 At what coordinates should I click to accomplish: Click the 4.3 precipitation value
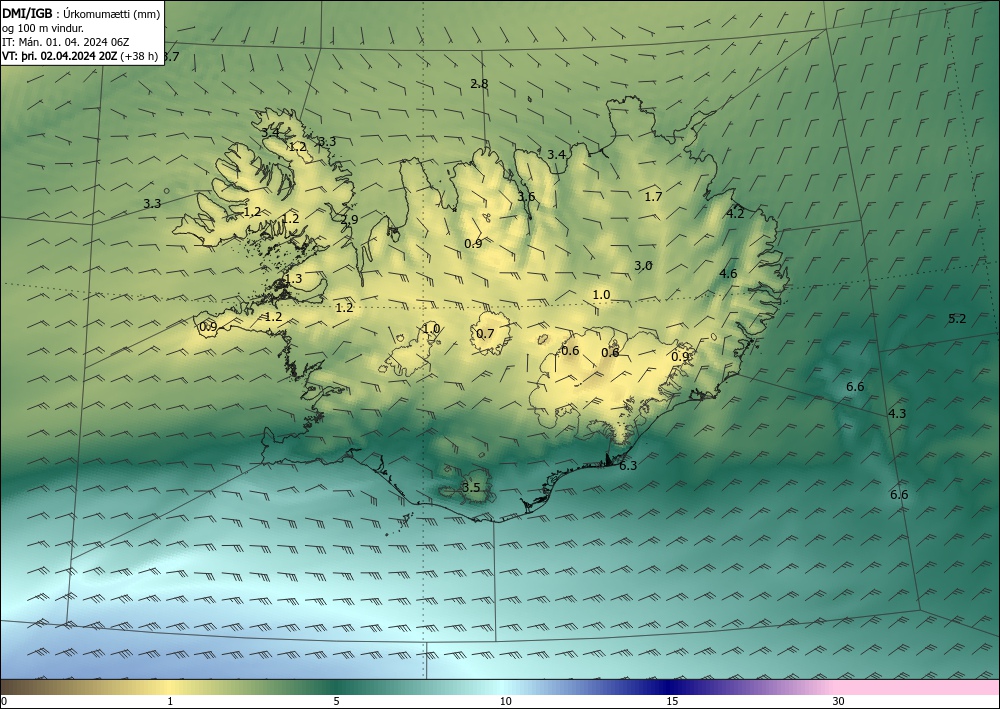point(897,414)
